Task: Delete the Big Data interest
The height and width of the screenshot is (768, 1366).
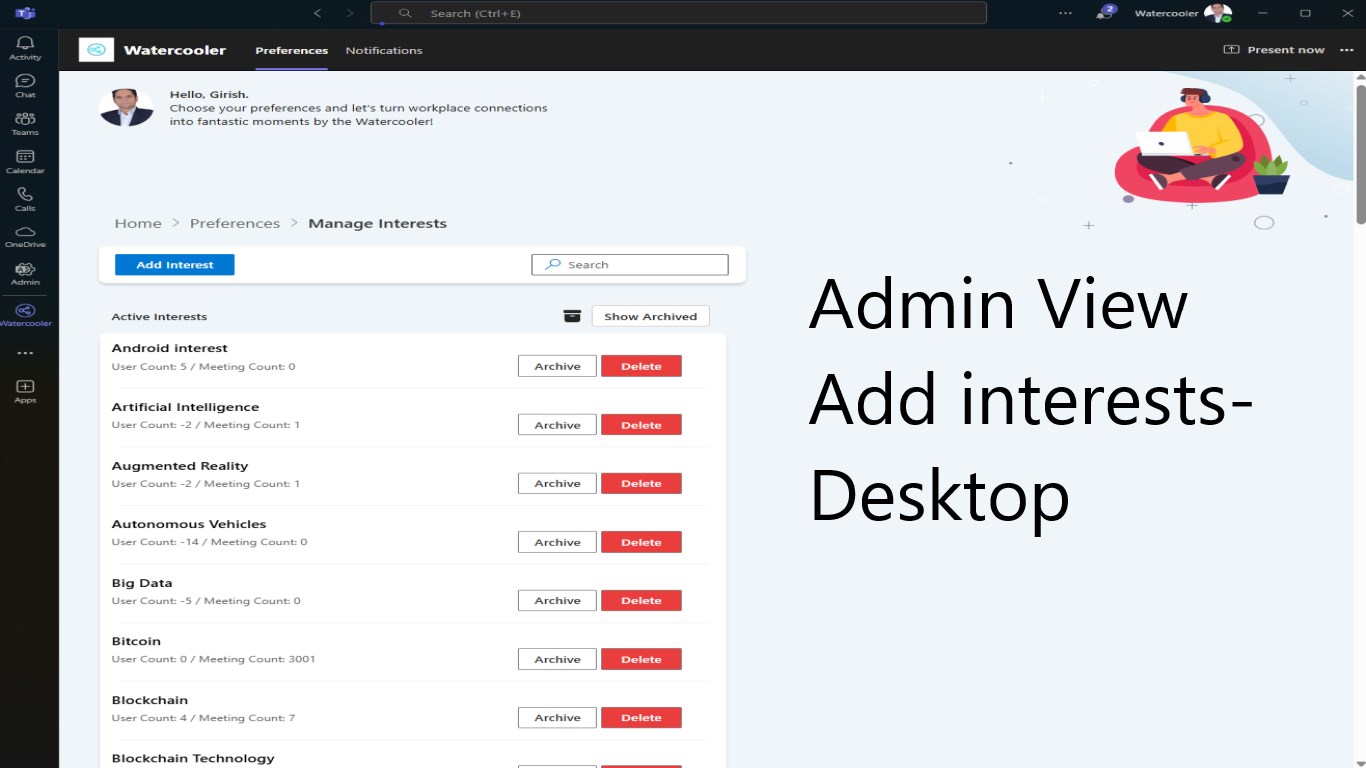Action: pos(641,600)
